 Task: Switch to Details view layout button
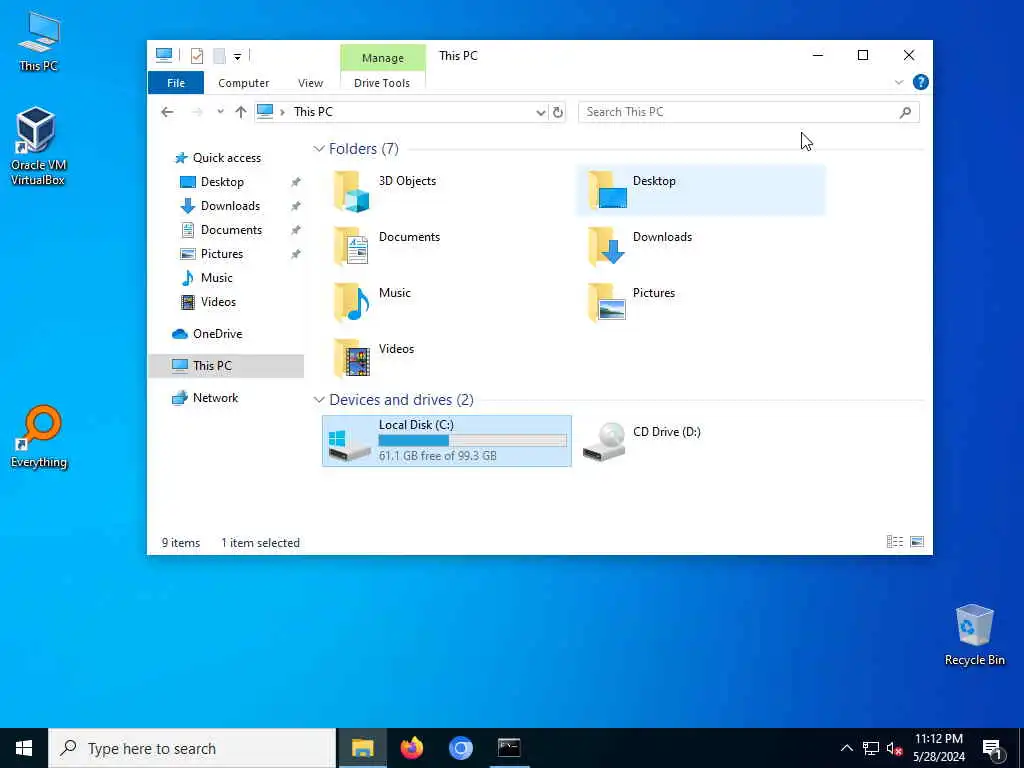(x=895, y=541)
